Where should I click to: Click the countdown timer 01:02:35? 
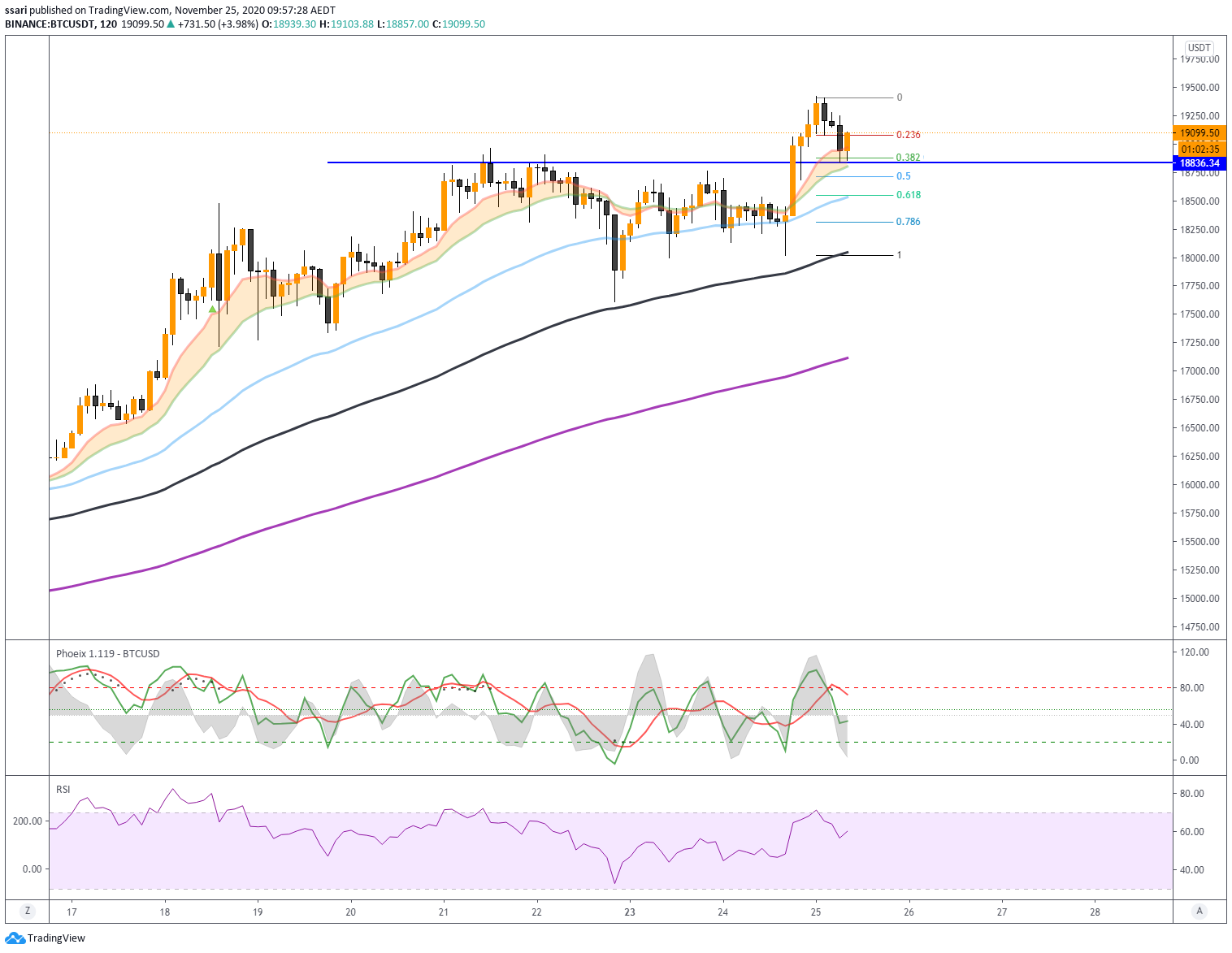[1200, 149]
